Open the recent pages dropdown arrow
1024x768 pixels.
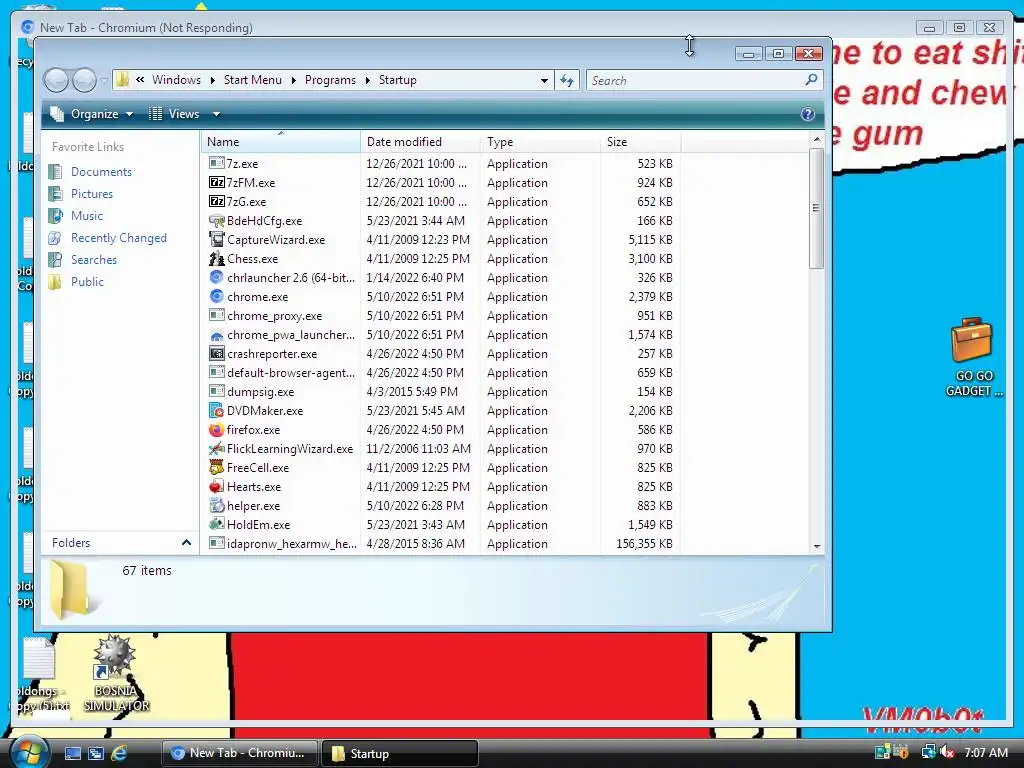[104, 80]
